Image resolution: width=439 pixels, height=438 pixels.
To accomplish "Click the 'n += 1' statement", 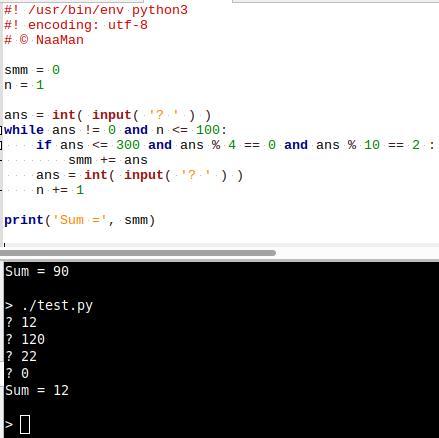I will click(x=60, y=190).
